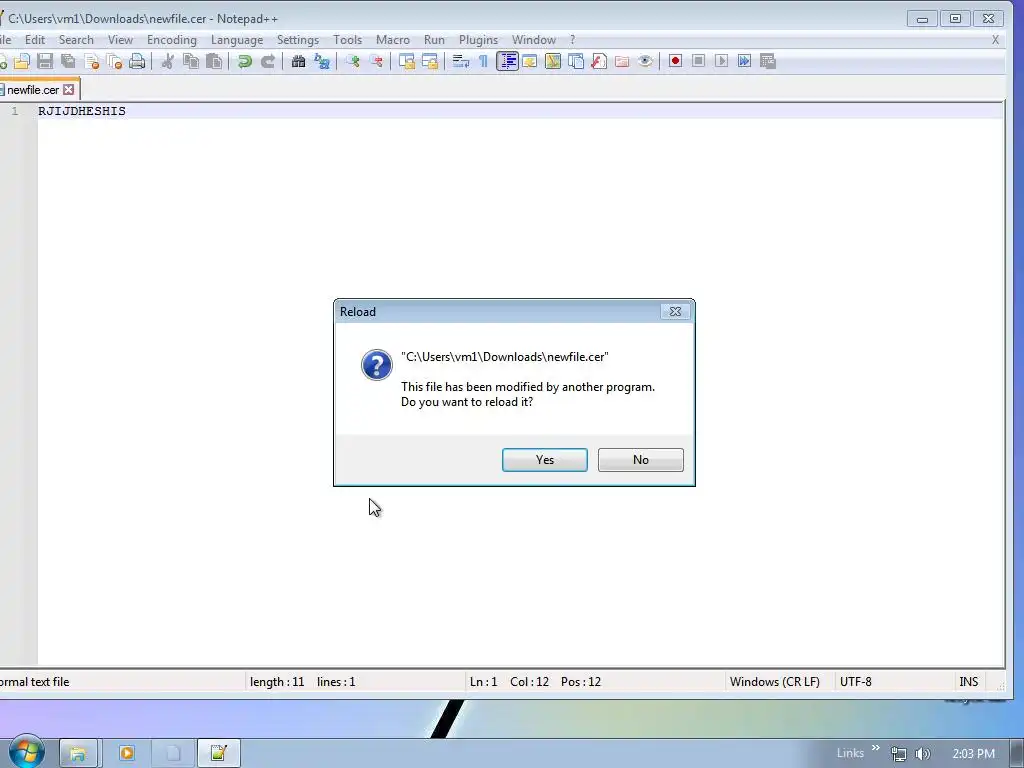Viewport: 1024px width, 768px height.
Task: Click the 'Ln : 1' status bar text
Action: (x=483, y=682)
